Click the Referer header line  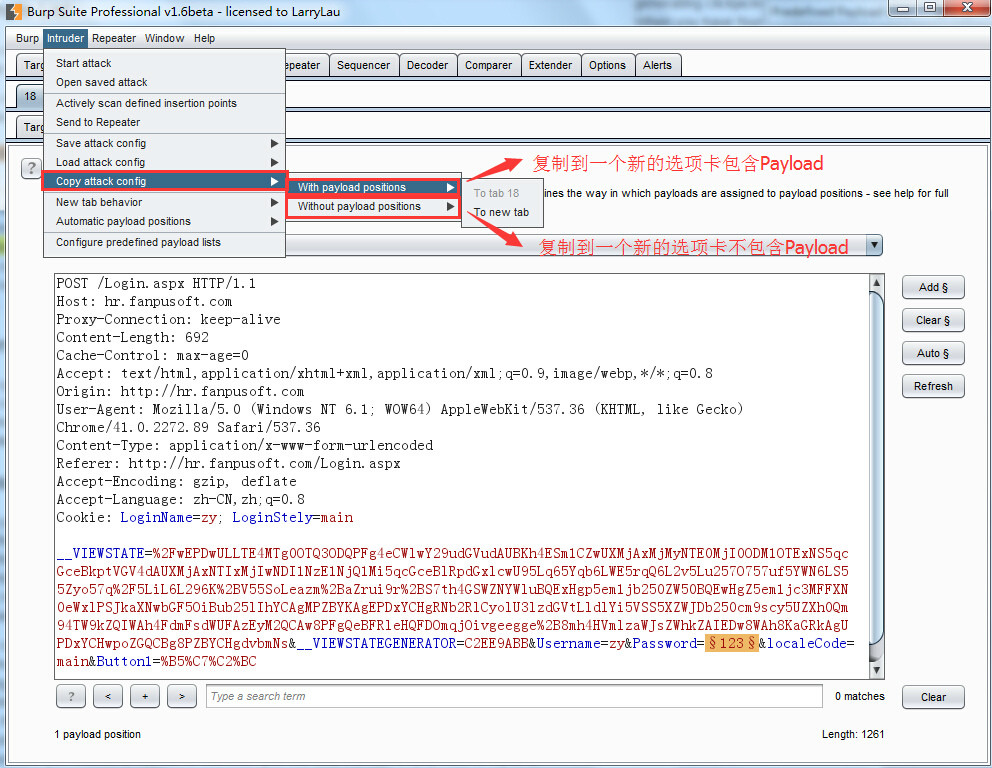pos(228,463)
